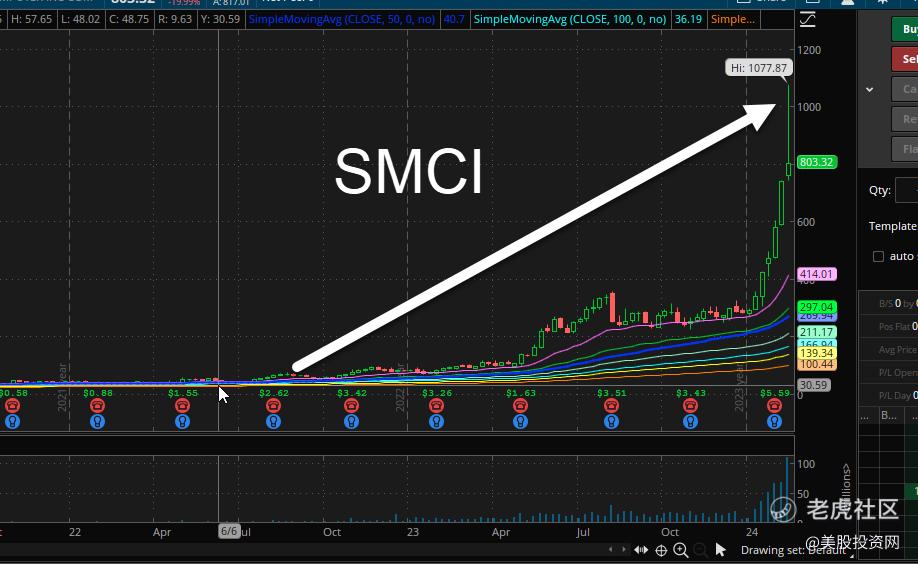
Task: Click the pink 414.01 price axis label
Action: click(x=817, y=274)
